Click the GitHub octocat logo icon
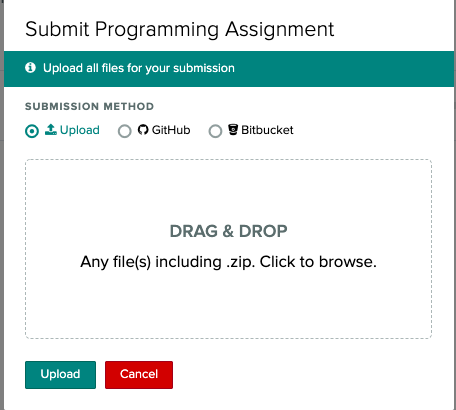Image resolution: width=456 pixels, height=410 pixels. pos(143,129)
